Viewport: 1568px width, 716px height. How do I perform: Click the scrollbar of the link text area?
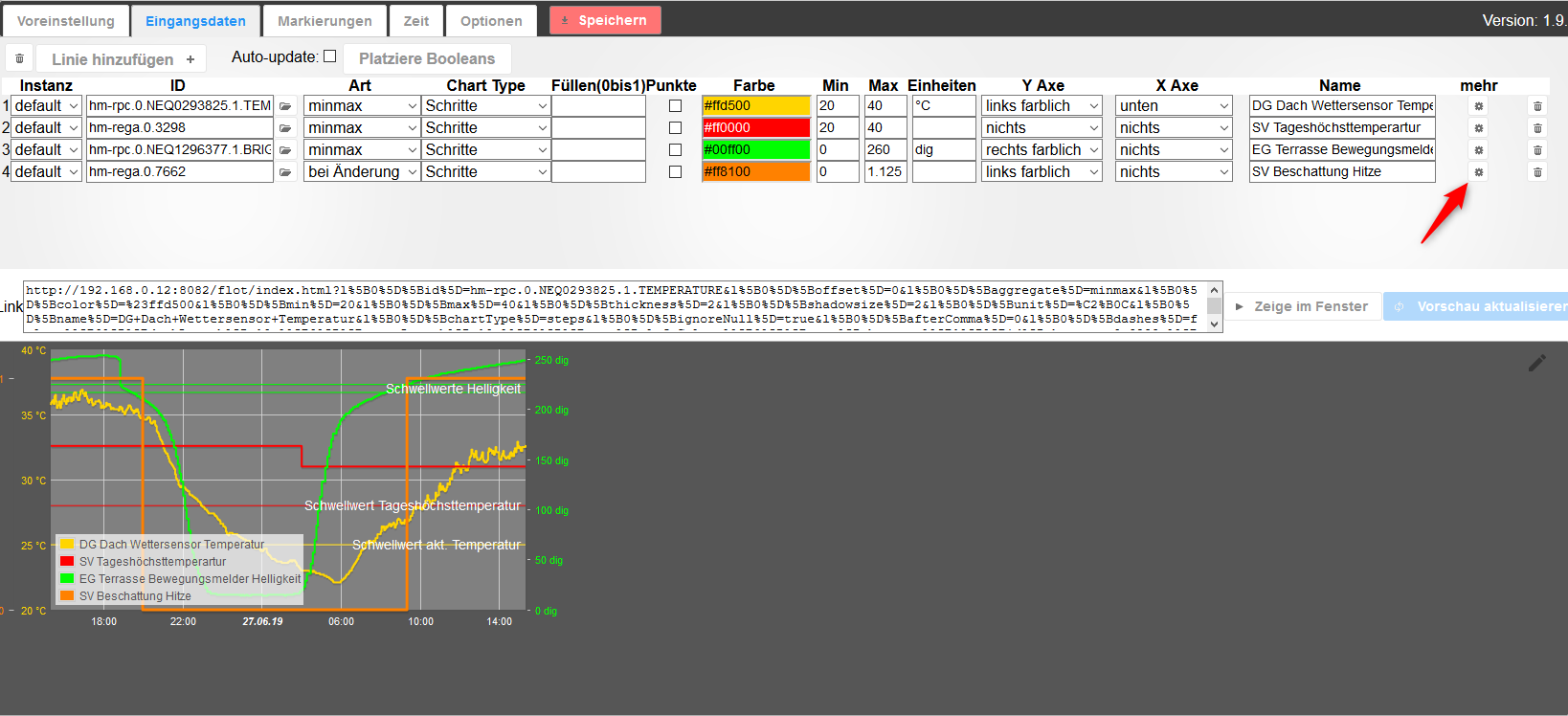[x=1215, y=306]
